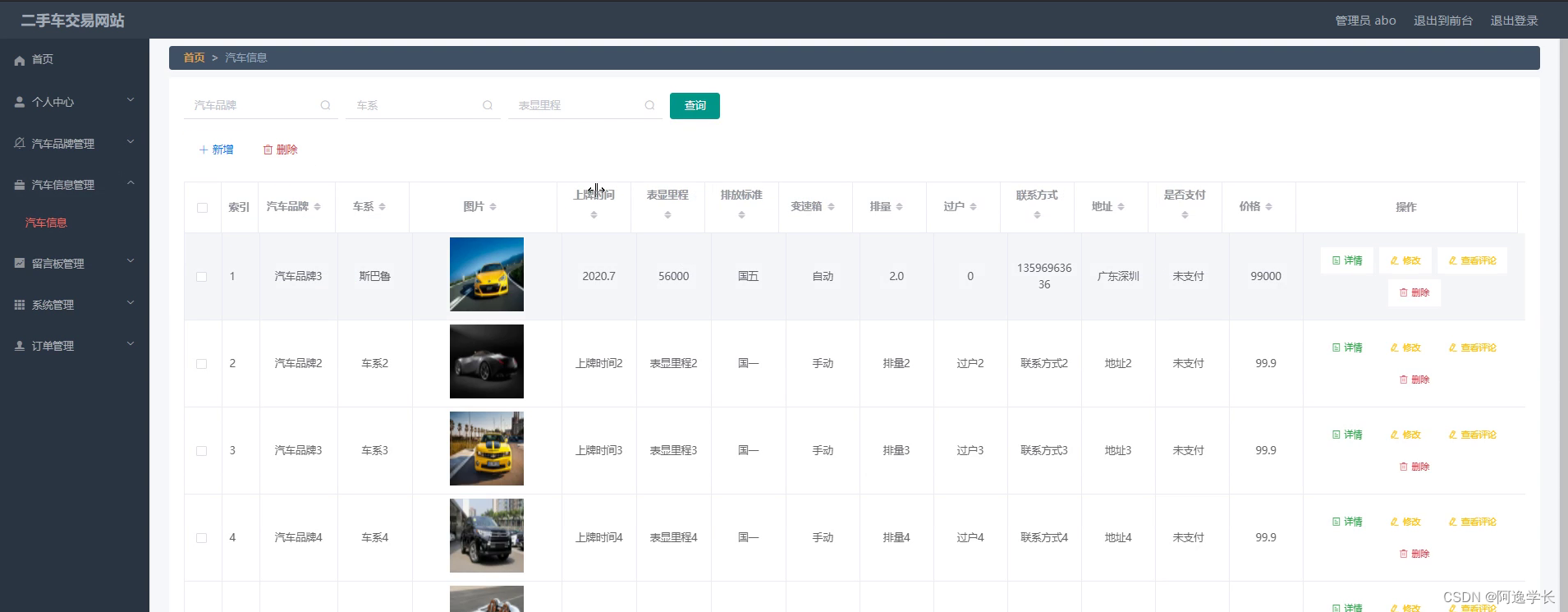This screenshot has width=1568, height=612.
Task: Focus the 车系 search input
Action: (423, 105)
